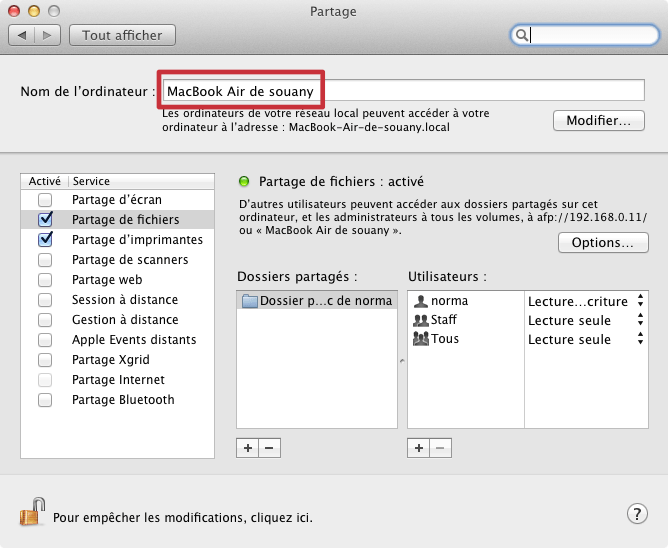
Task: Click the group icon beside Tous
Action: click(x=421, y=339)
